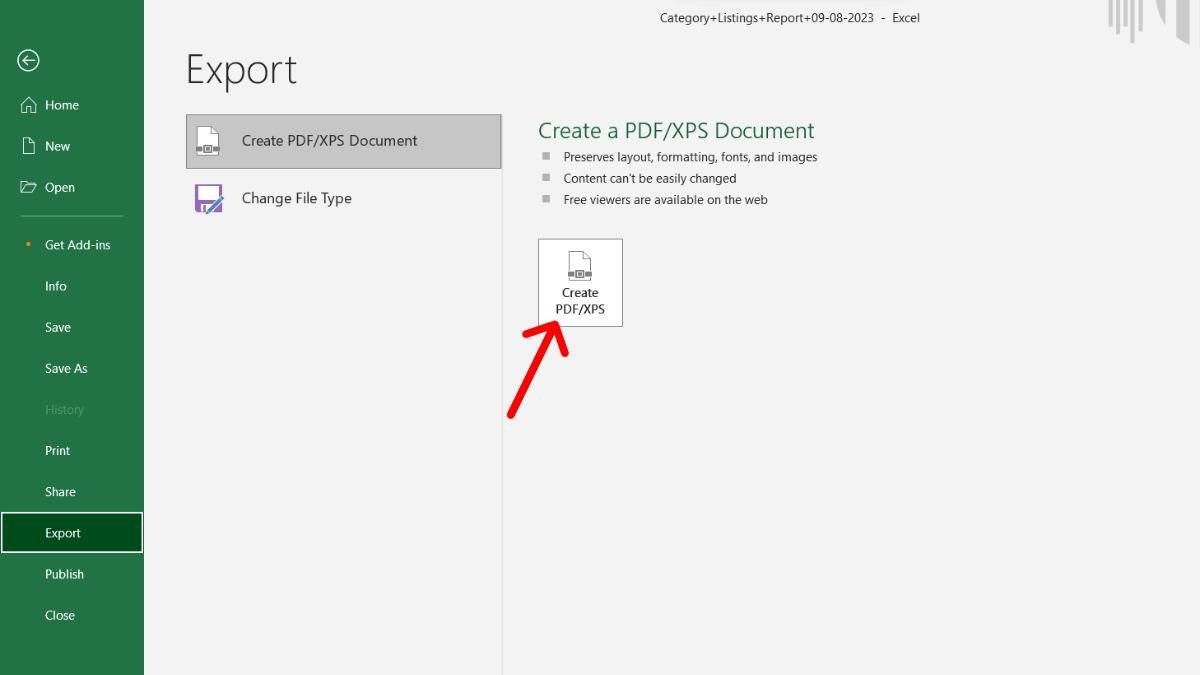The width and height of the screenshot is (1200, 675).
Task: Open the Info menu item
Action: (x=55, y=286)
